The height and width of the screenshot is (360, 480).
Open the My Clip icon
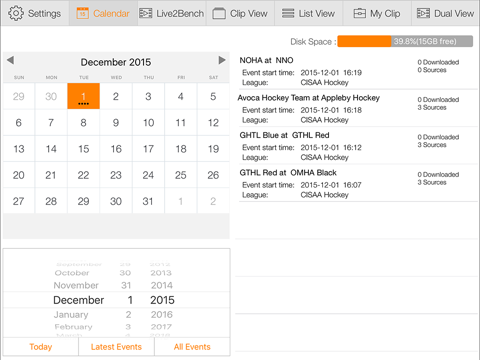(359, 13)
